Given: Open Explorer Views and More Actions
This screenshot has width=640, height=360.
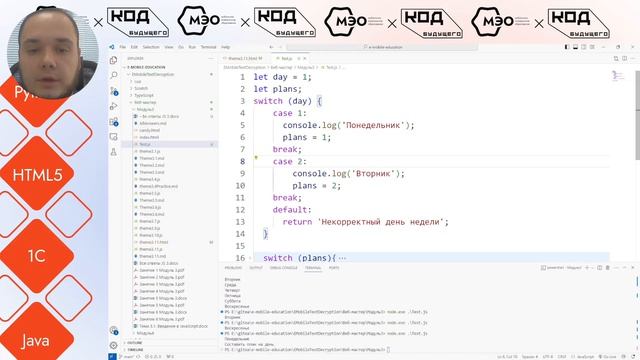Looking at the screenshot, I should (x=211, y=58).
